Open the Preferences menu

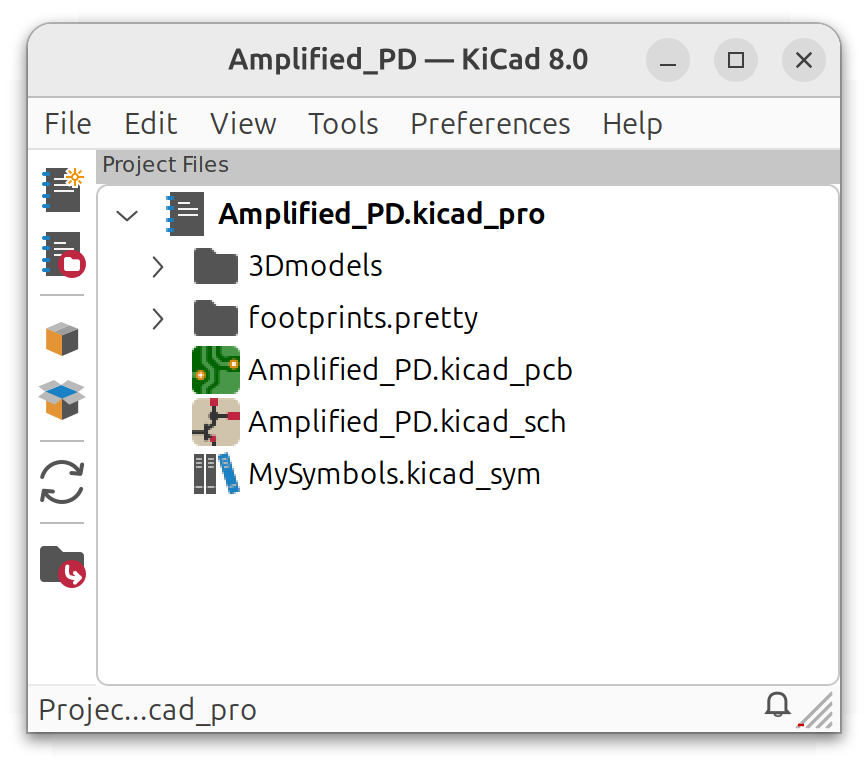(x=489, y=123)
